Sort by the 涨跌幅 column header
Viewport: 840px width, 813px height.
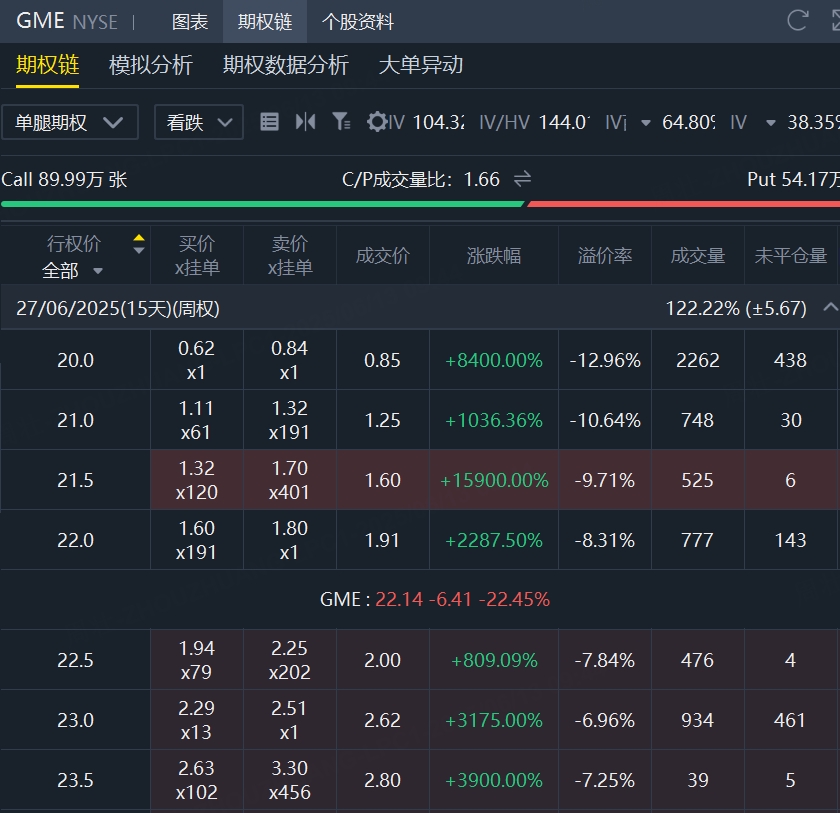(493, 255)
